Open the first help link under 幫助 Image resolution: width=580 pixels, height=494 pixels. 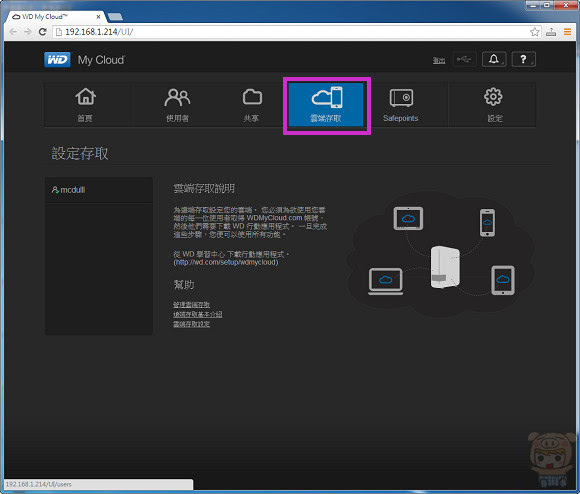click(192, 304)
